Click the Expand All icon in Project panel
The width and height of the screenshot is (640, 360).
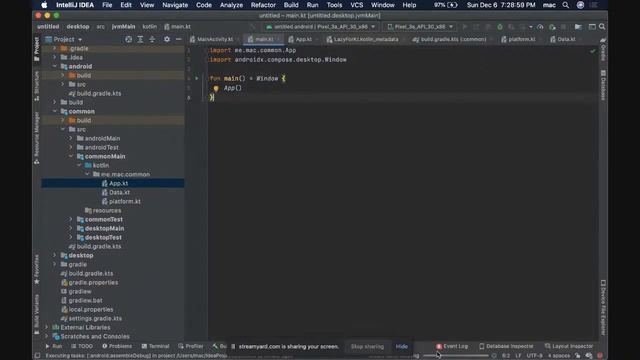click(x=140, y=39)
